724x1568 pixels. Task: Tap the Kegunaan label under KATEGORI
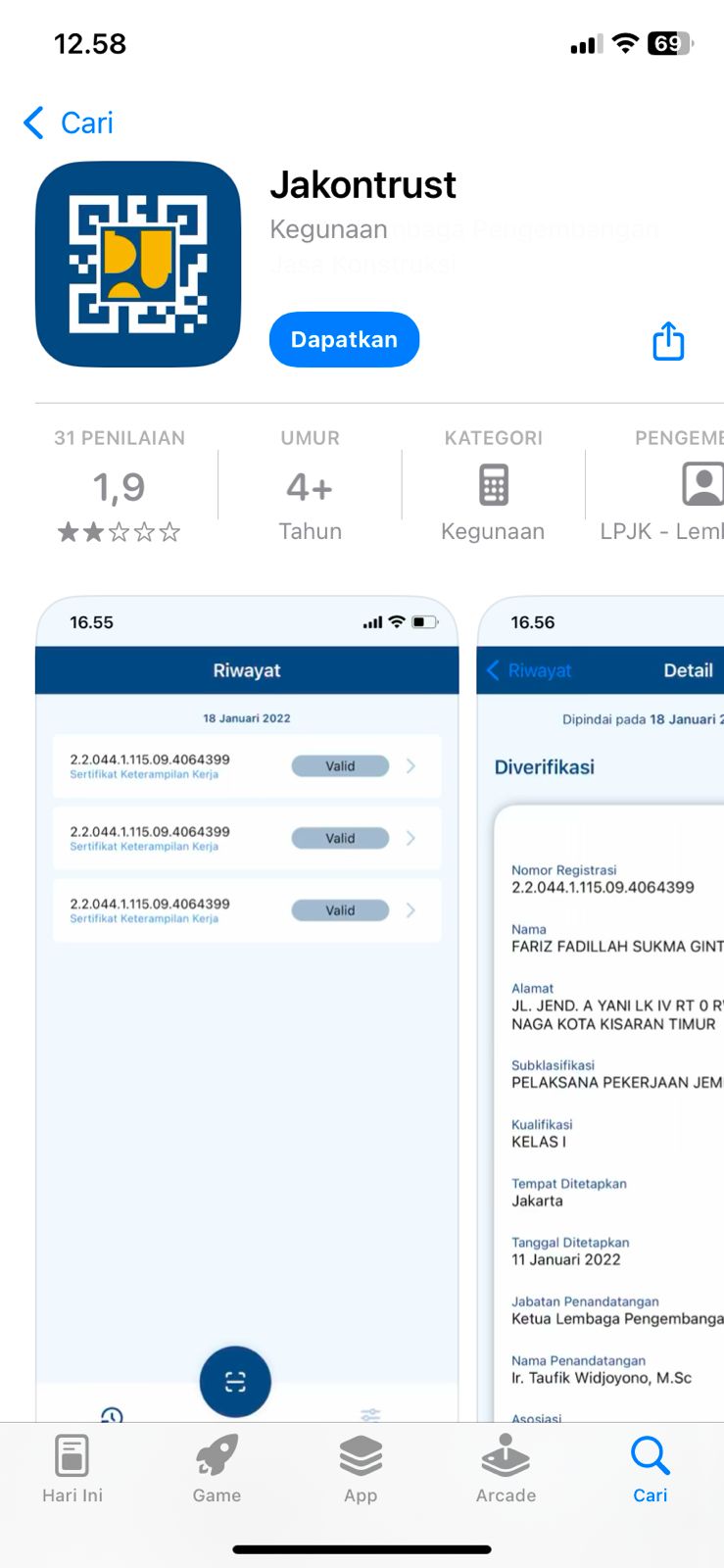coord(493,531)
